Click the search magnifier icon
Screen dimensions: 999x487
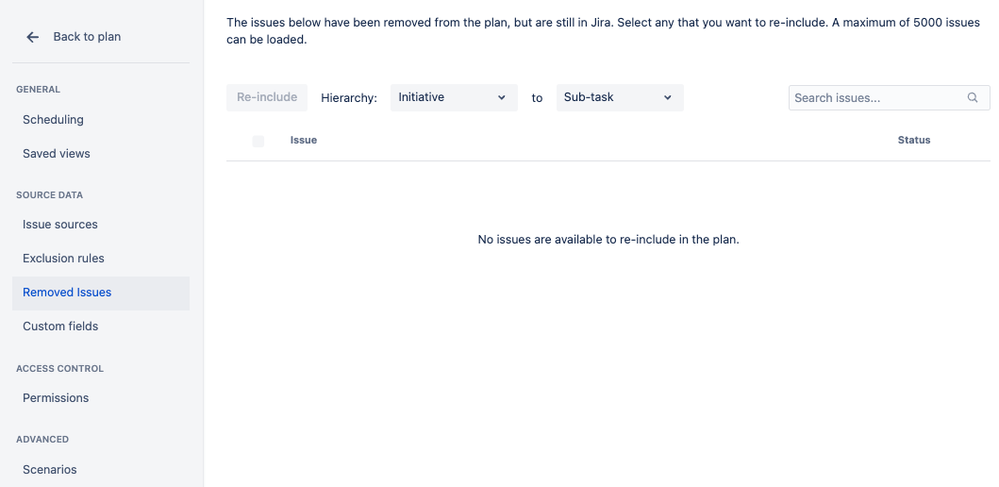tap(972, 98)
